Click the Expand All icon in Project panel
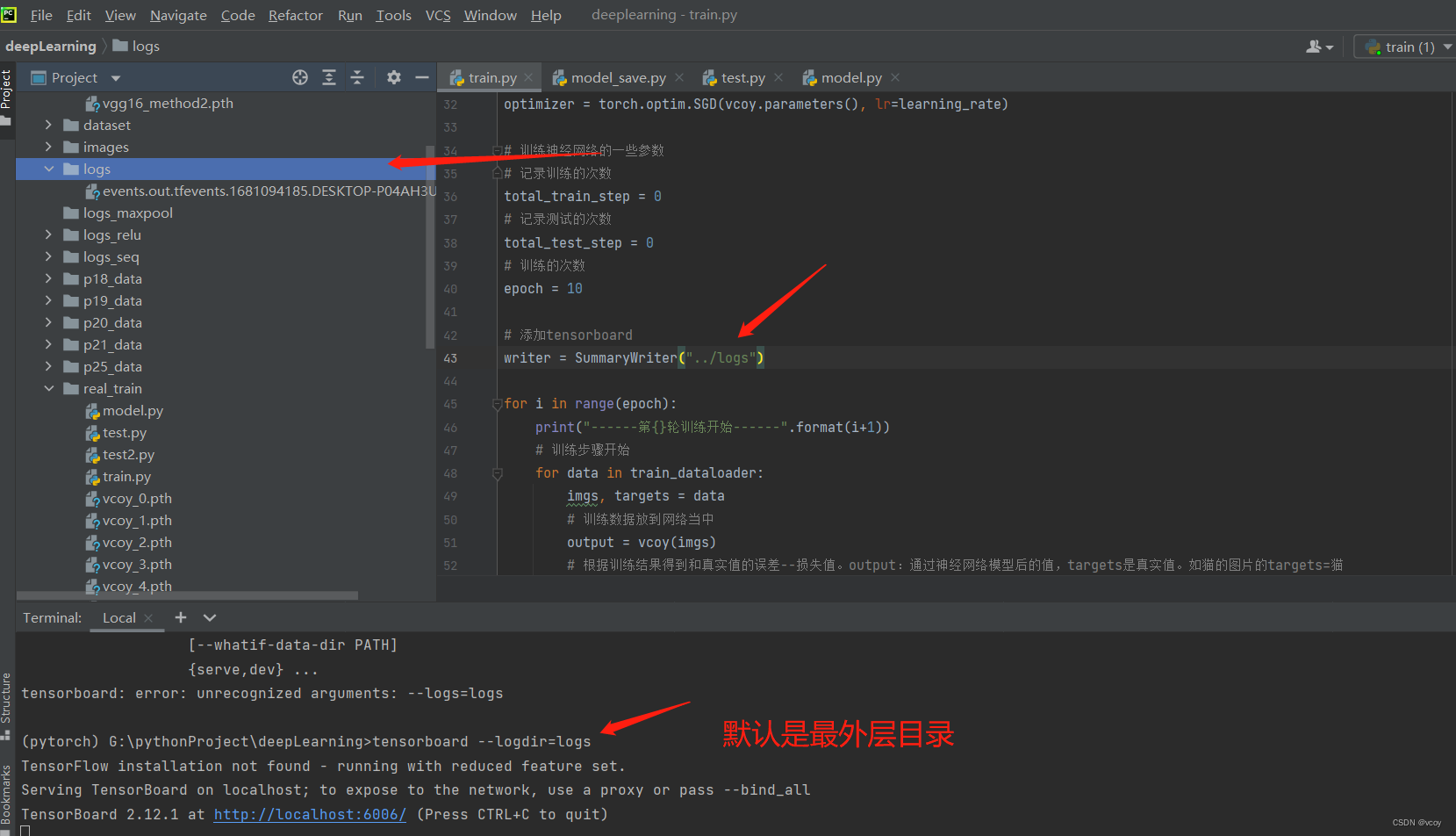Screen dimensions: 1456x836 pyautogui.click(x=329, y=77)
